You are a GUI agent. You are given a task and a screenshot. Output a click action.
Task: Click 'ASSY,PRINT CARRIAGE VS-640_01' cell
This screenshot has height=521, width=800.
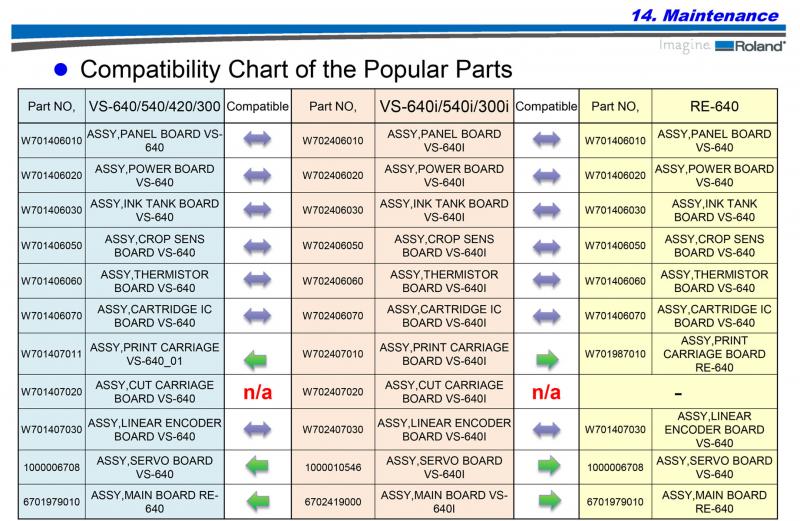(155, 354)
